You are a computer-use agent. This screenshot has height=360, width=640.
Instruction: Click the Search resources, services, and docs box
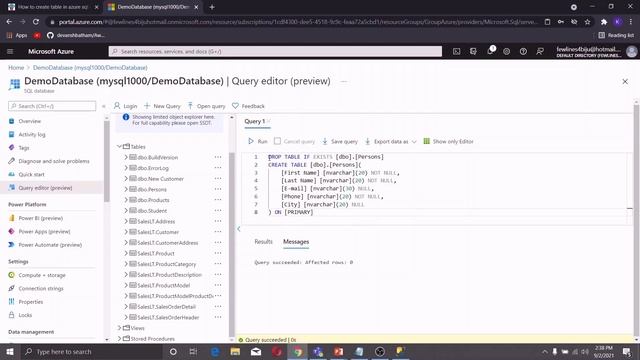click(275, 51)
